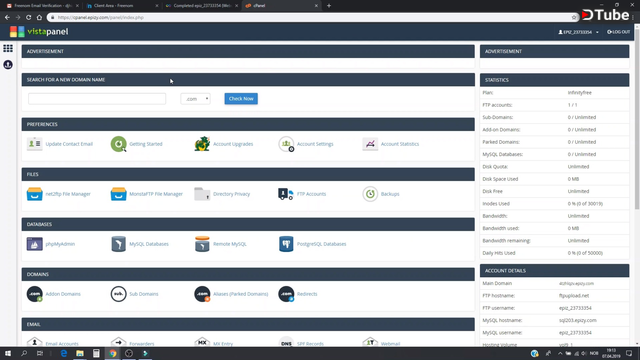Open Windows Start menu

tap(8, 353)
